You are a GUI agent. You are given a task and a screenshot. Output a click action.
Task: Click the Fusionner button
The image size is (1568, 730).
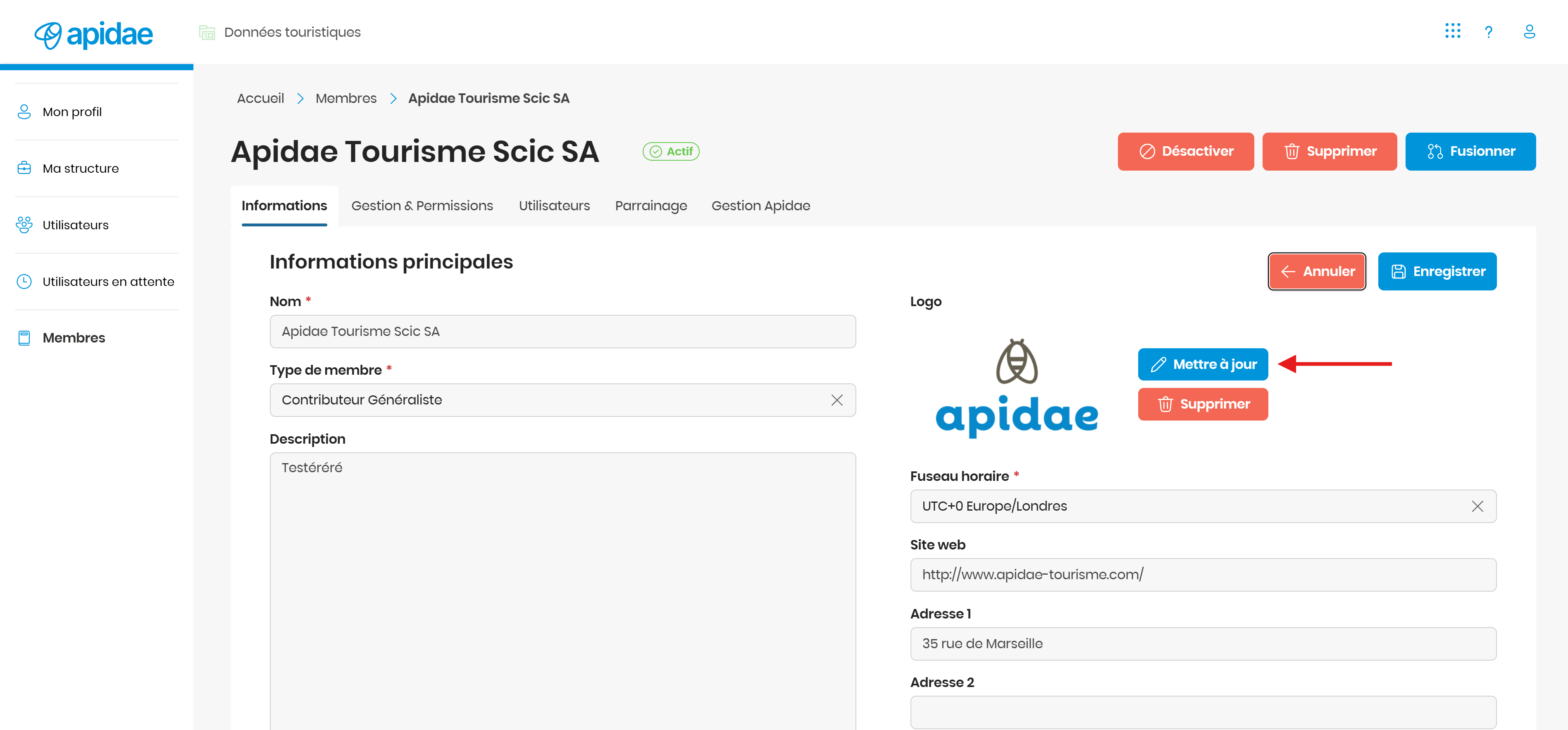1470,152
